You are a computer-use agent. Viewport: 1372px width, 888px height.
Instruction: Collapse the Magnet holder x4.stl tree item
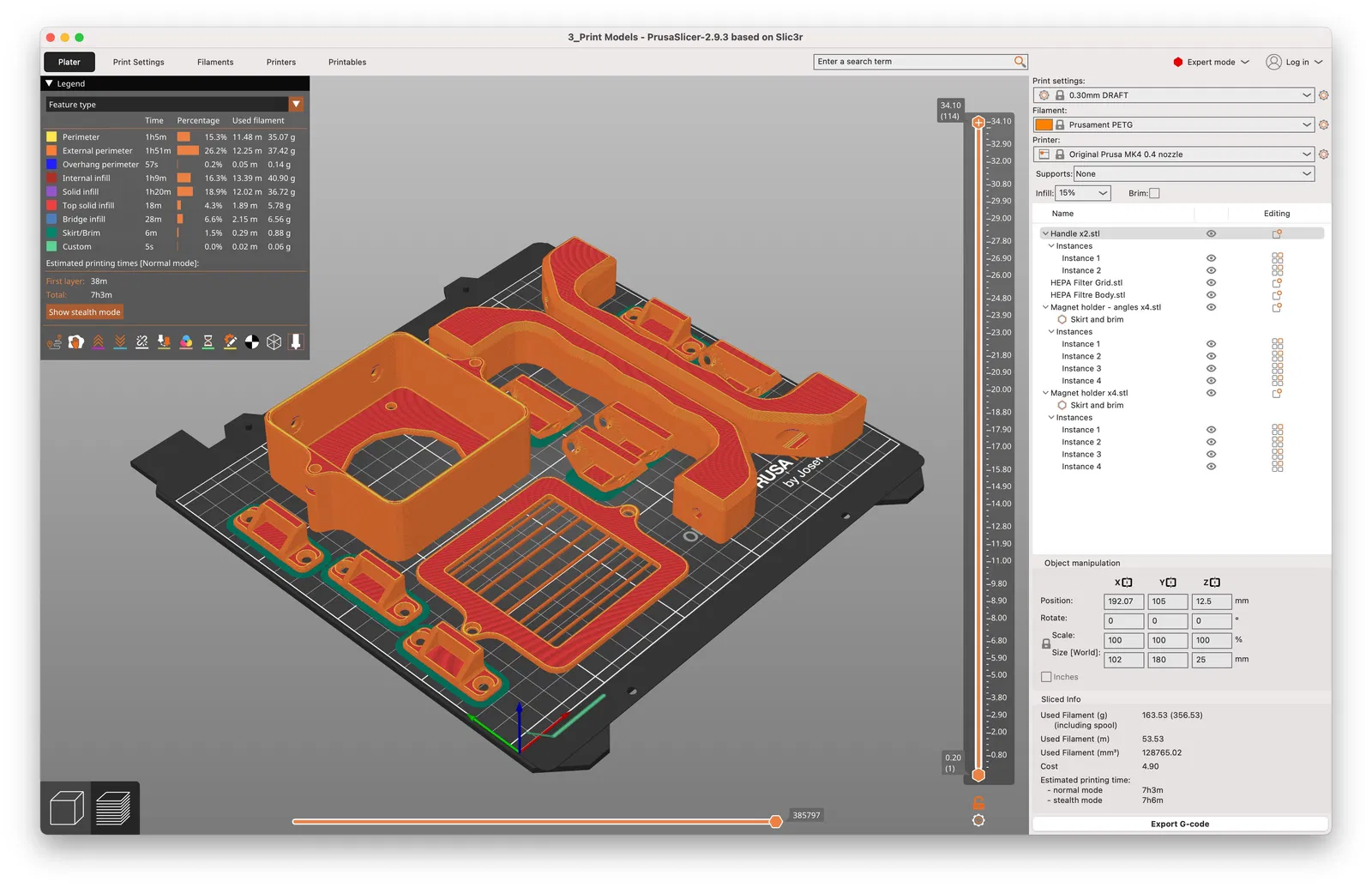[x=1045, y=393]
